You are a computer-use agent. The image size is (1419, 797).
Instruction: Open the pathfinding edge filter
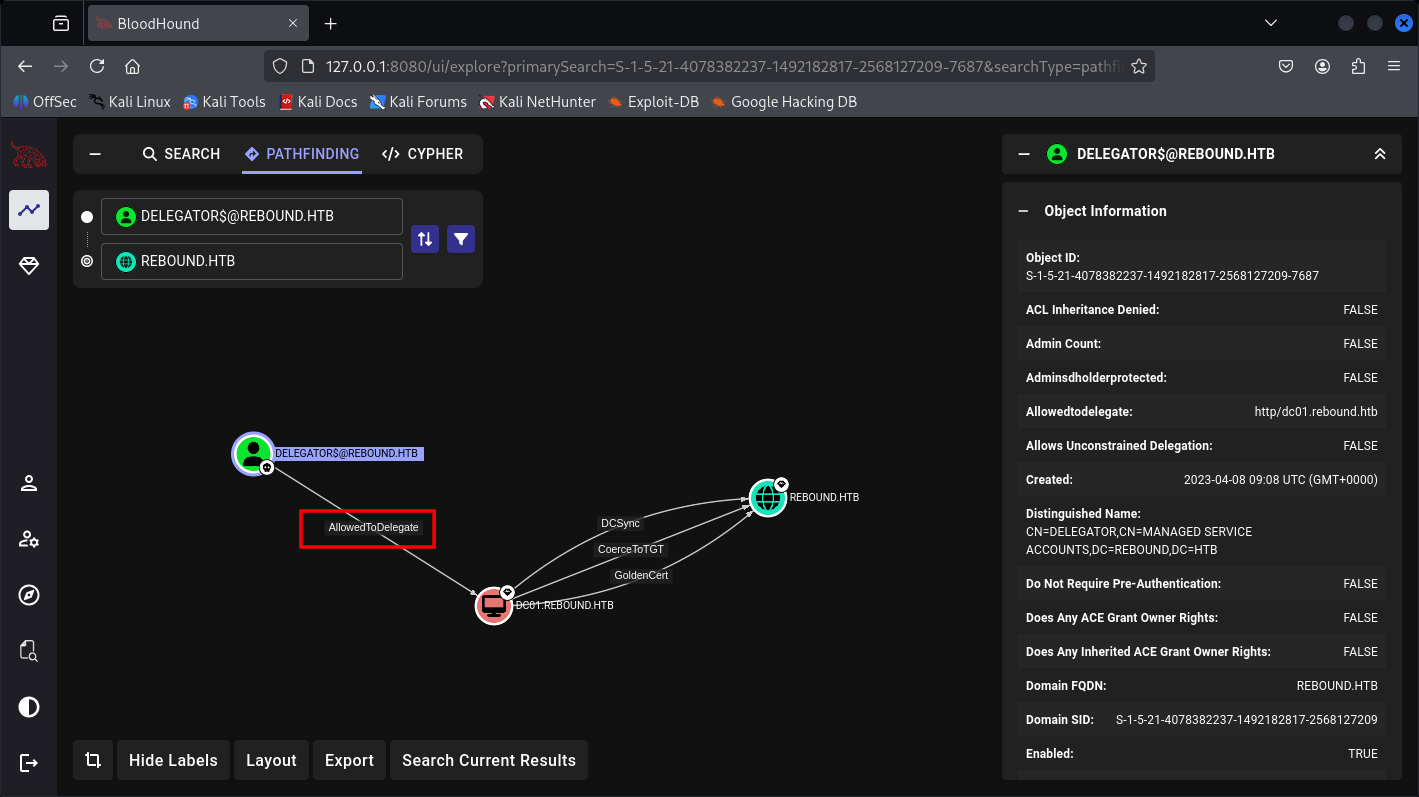pos(461,239)
